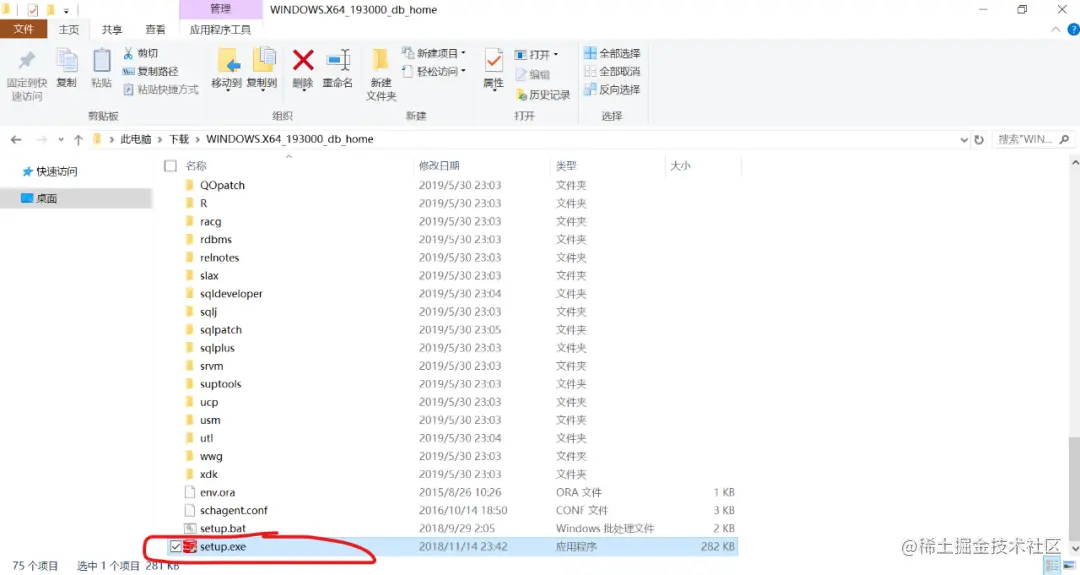The image size is (1080, 575).
Task: Open the Help question mark icon
Action: pyautogui.click(x=1073, y=30)
